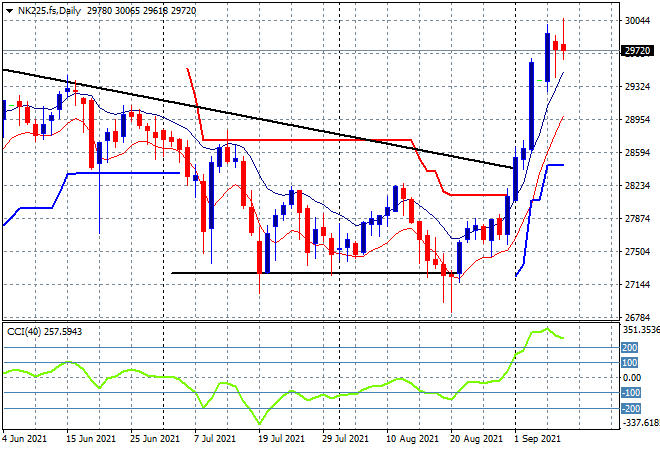The height and width of the screenshot is (450, 660).
Task: Click the 30044 price scale label
Action: tap(637, 21)
